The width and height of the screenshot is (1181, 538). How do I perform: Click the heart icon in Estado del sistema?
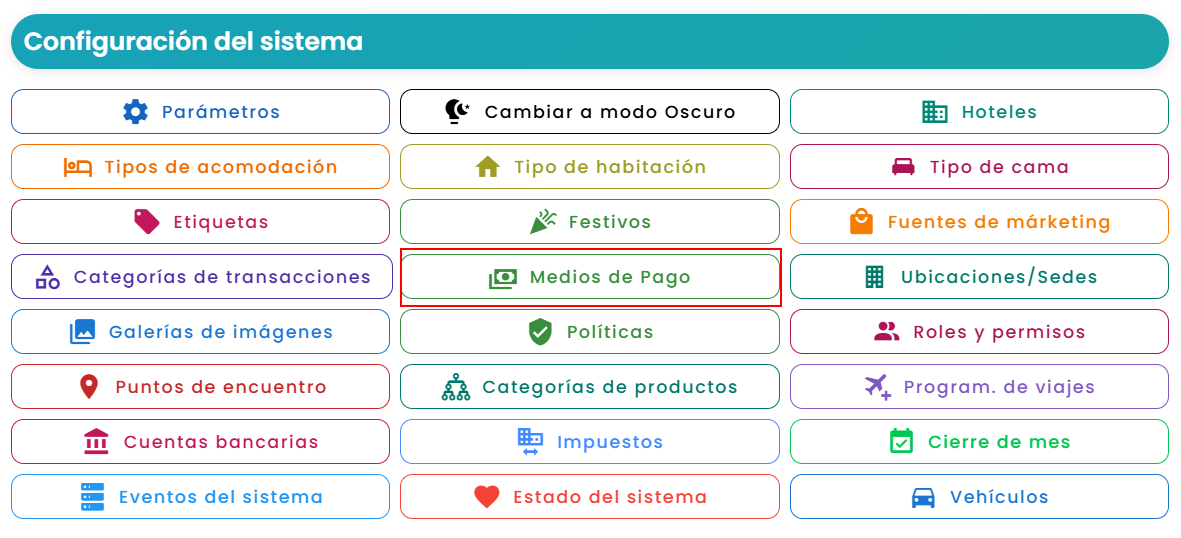click(487, 497)
